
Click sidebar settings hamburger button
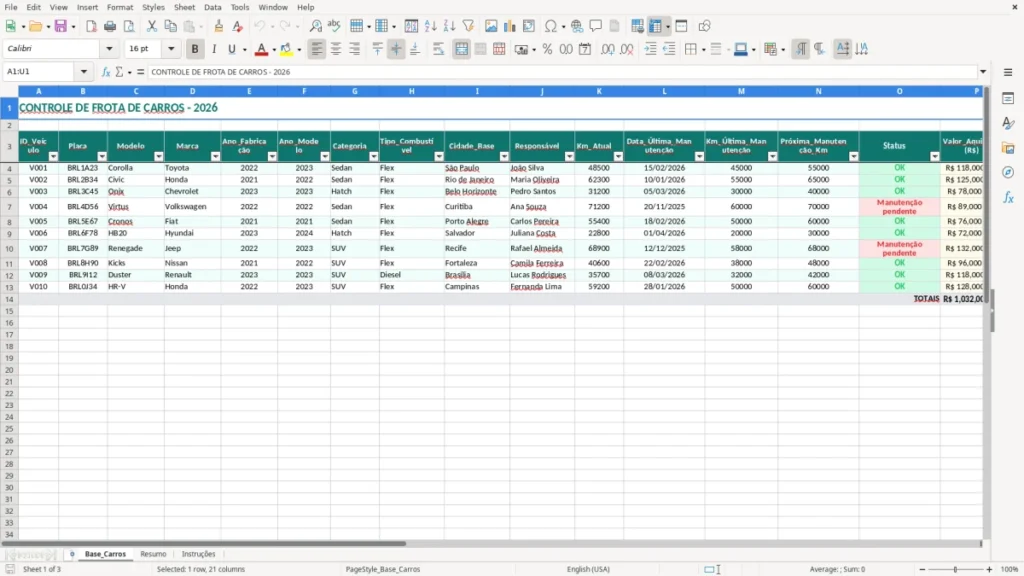click(1008, 72)
